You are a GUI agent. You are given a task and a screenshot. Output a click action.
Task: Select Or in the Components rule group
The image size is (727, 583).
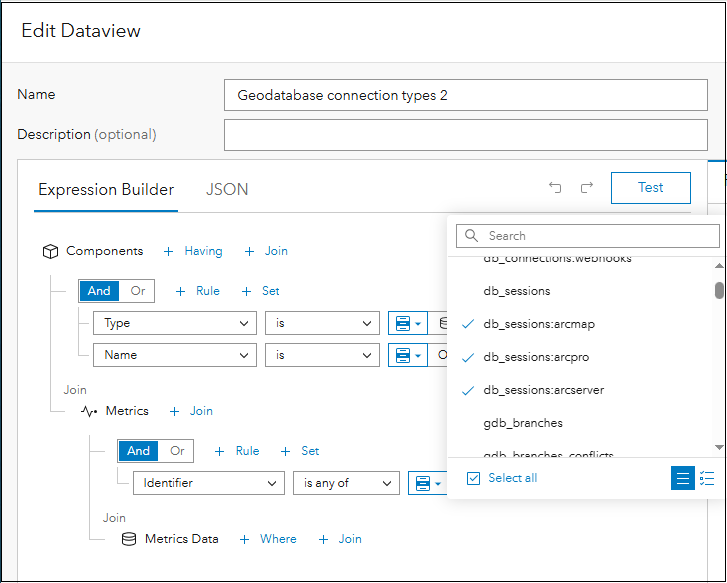138,291
